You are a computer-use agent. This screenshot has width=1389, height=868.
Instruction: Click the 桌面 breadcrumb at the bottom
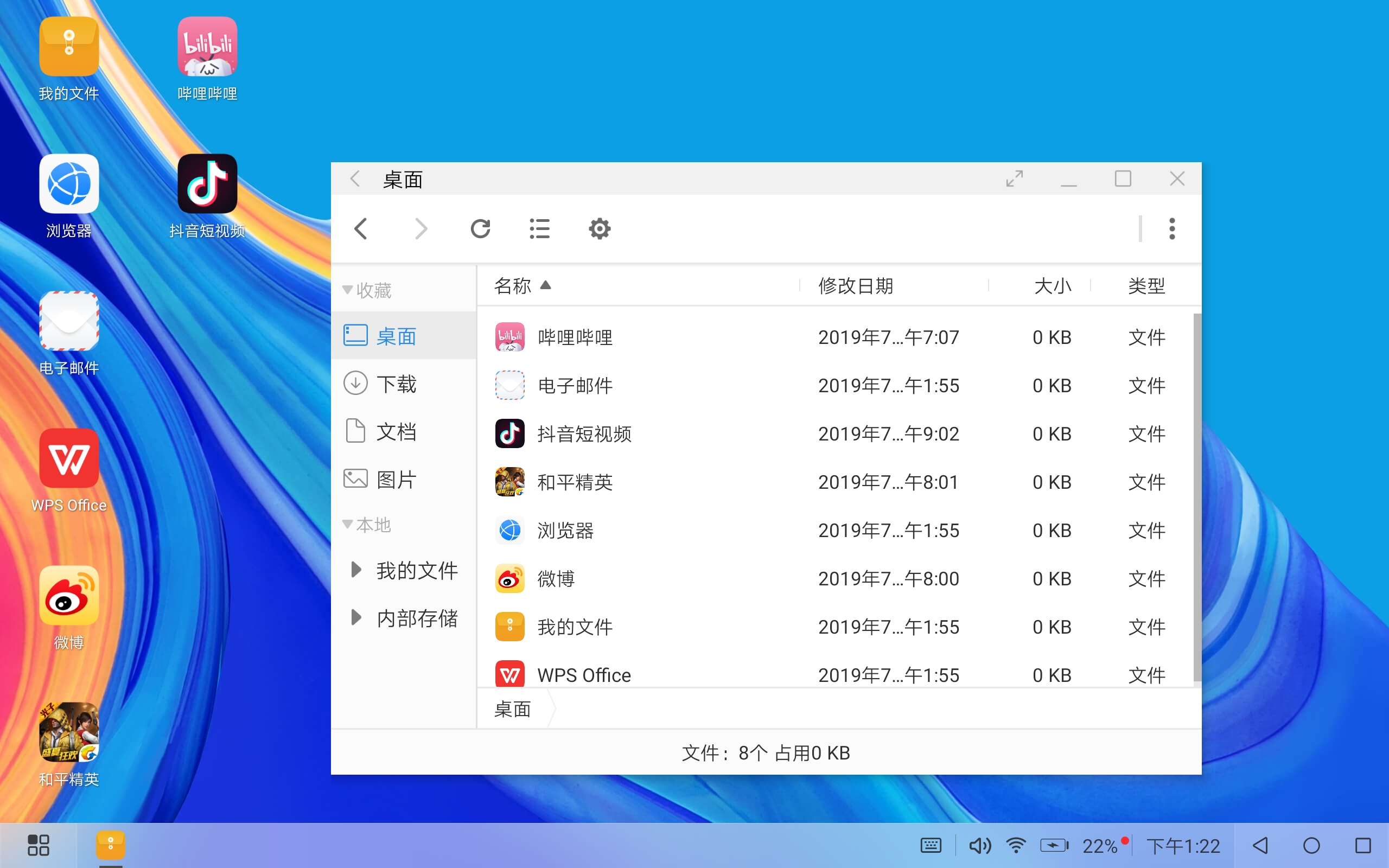pos(512,710)
